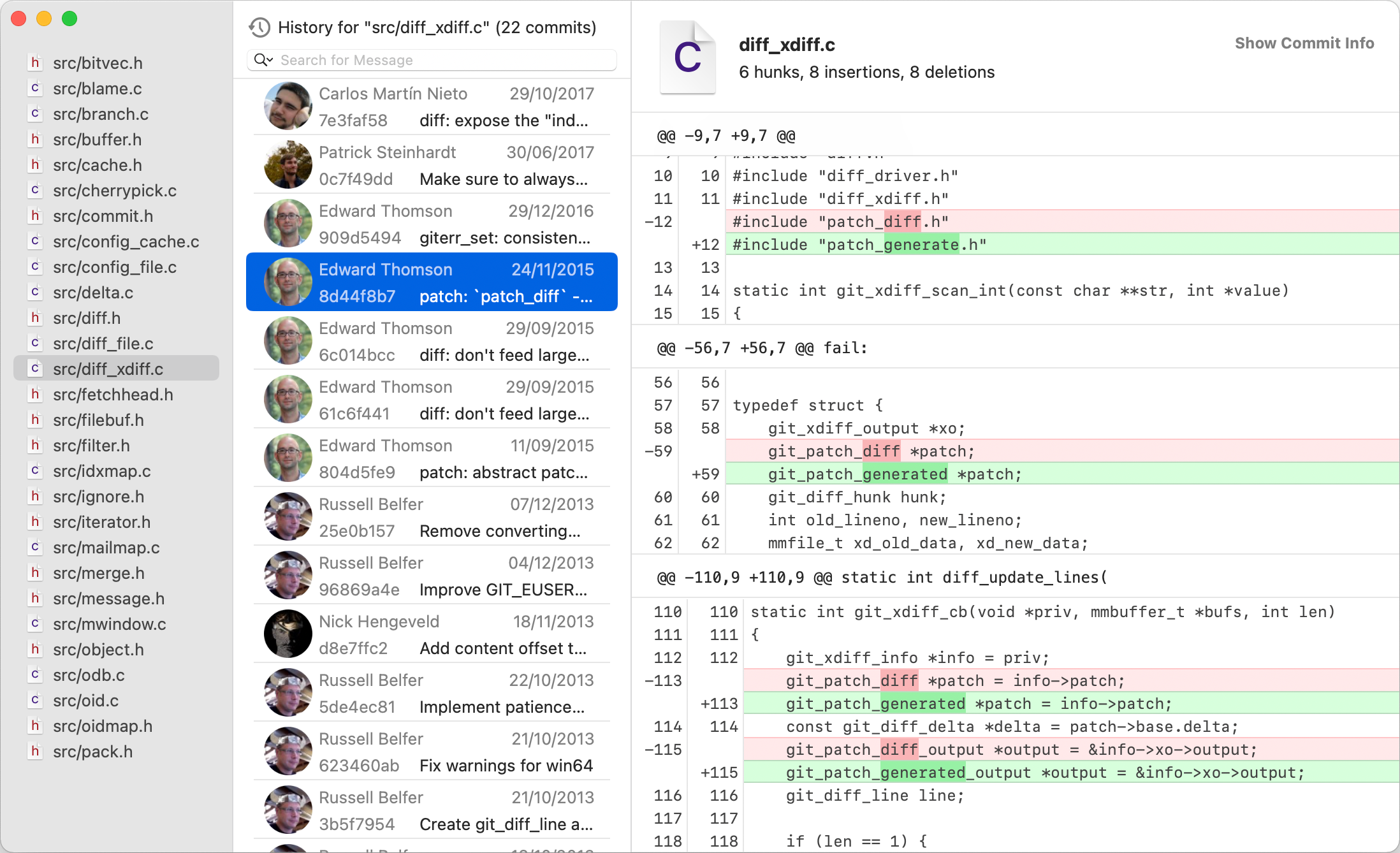Image resolution: width=1400 pixels, height=853 pixels.
Task: Click the large C file icon
Action: [x=687, y=57]
